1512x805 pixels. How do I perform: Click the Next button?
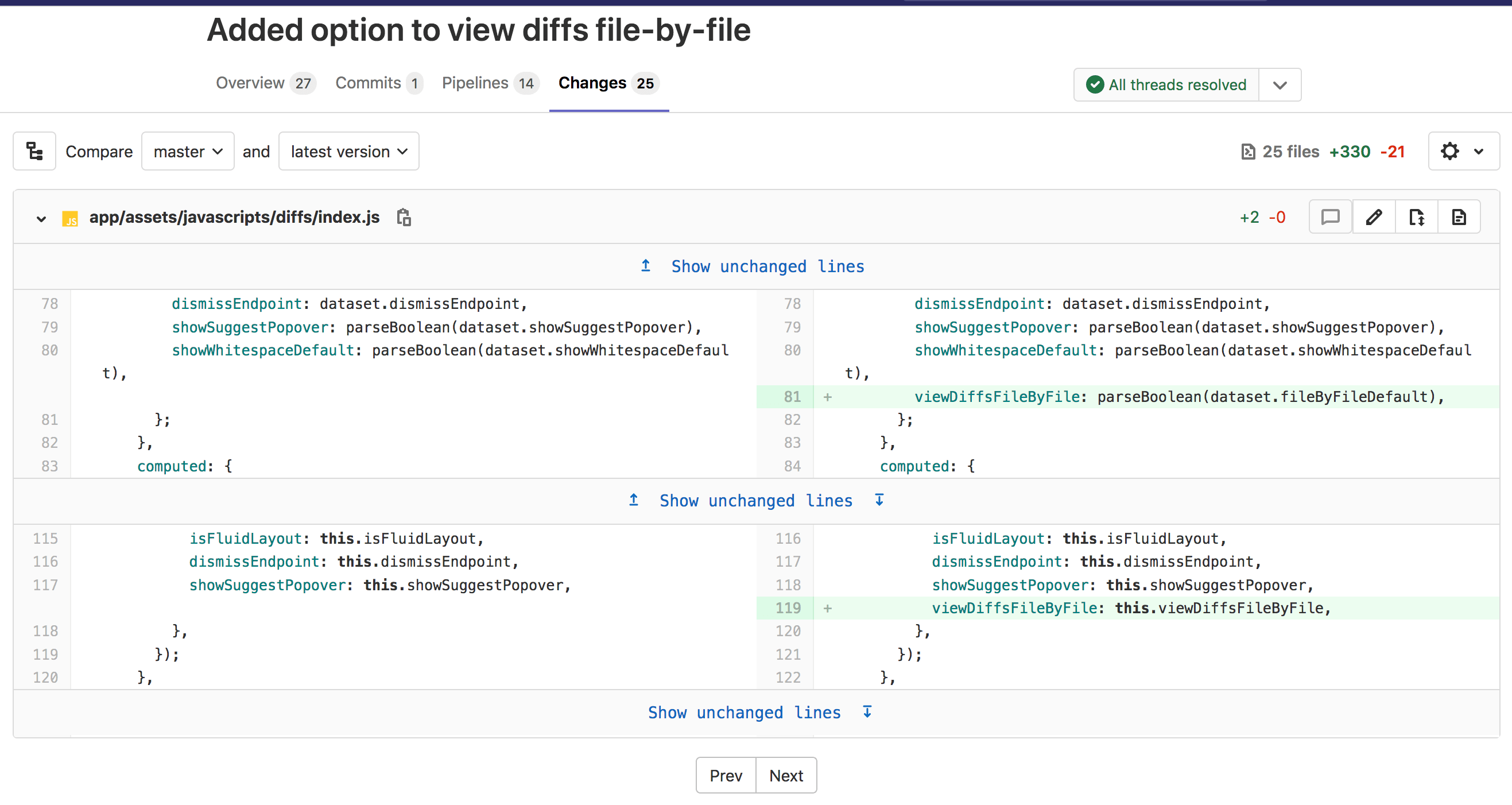click(785, 775)
